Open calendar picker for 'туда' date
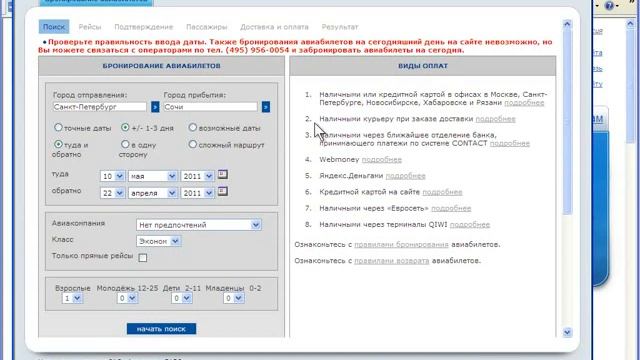640x360 pixels. 222,175
